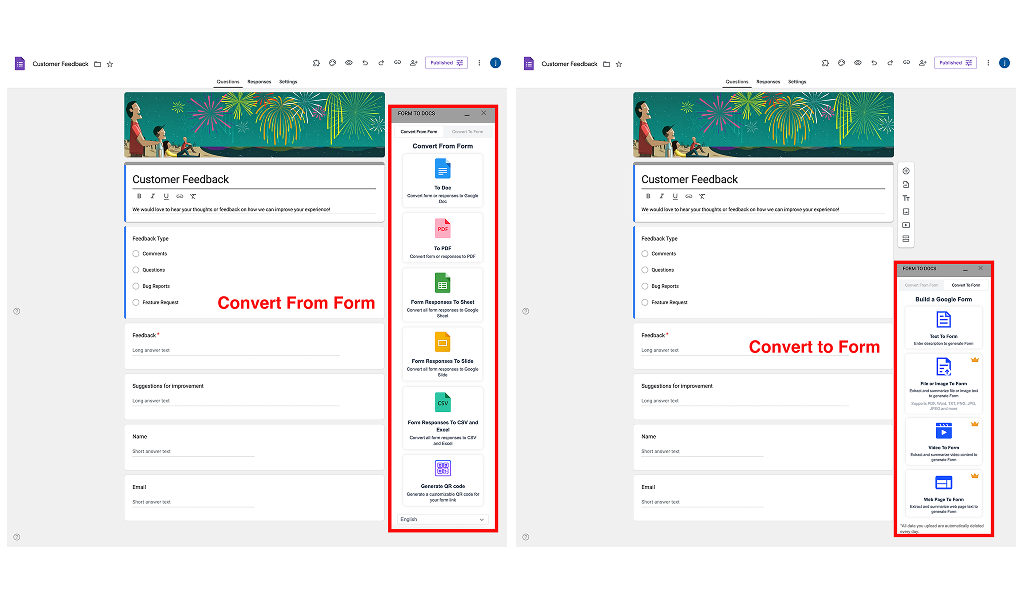Open Form Responses To Sheet converter
The width and height of the screenshot is (1024, 600).
[443, 295]
